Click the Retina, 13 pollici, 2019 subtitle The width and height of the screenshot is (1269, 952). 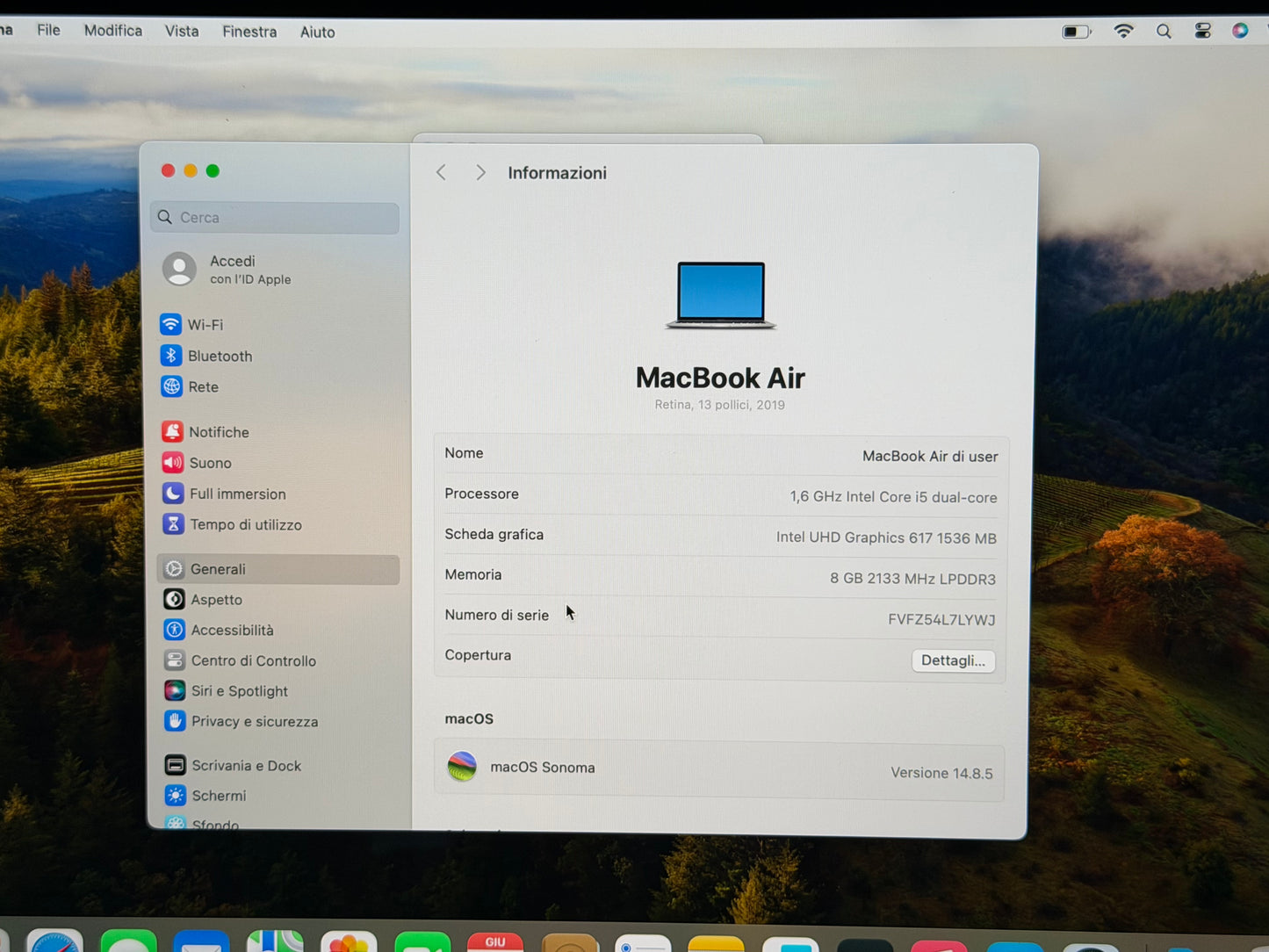coord(720,405)
